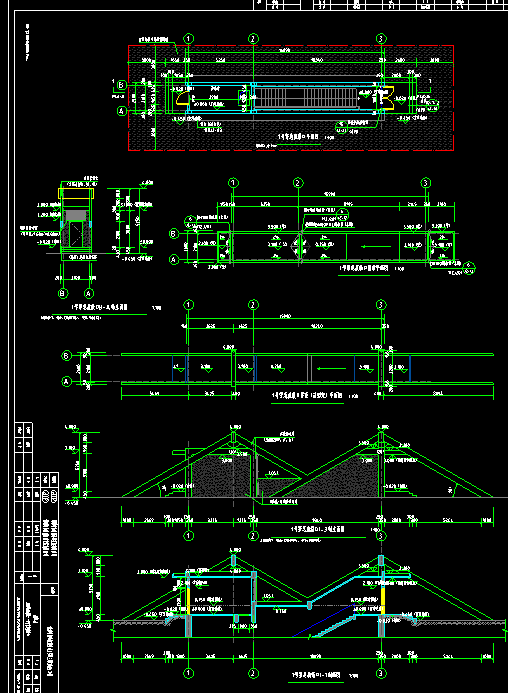The image size is (508, 693).
Task: Select axis bubble 3 above roof plan
Action: click(x=425, y=183)
